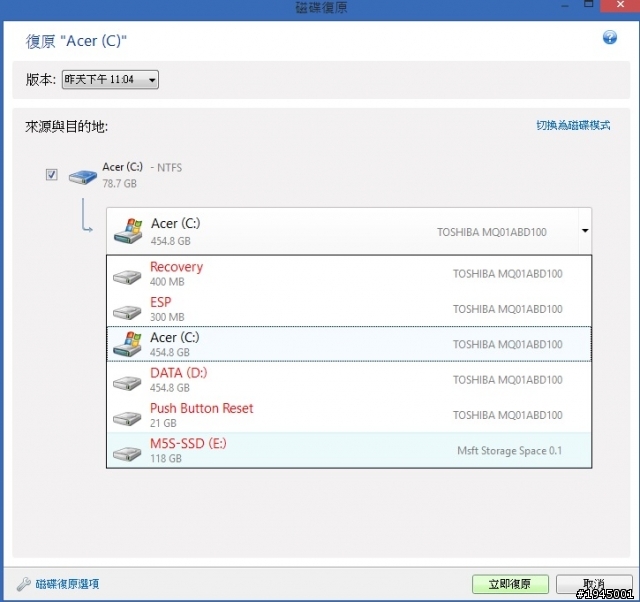Open the 版本 version dropdown
Image resolution: width=640 pixels, height=602 pixels.
[x=110, y=79]
